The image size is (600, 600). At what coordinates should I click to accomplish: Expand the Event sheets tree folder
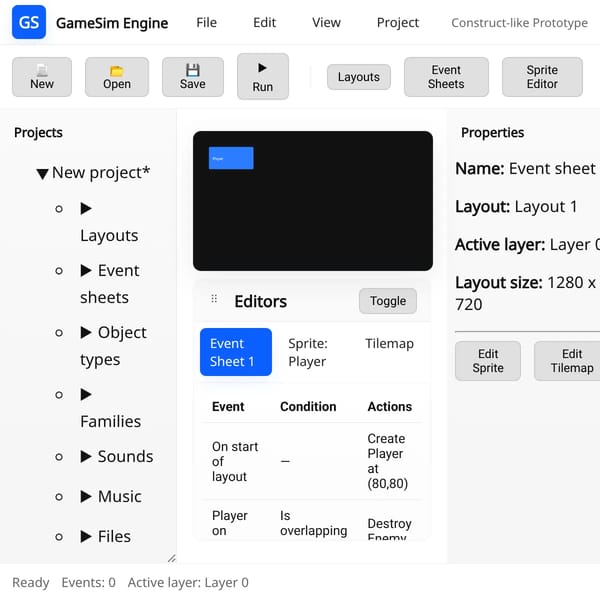point(86,271)
